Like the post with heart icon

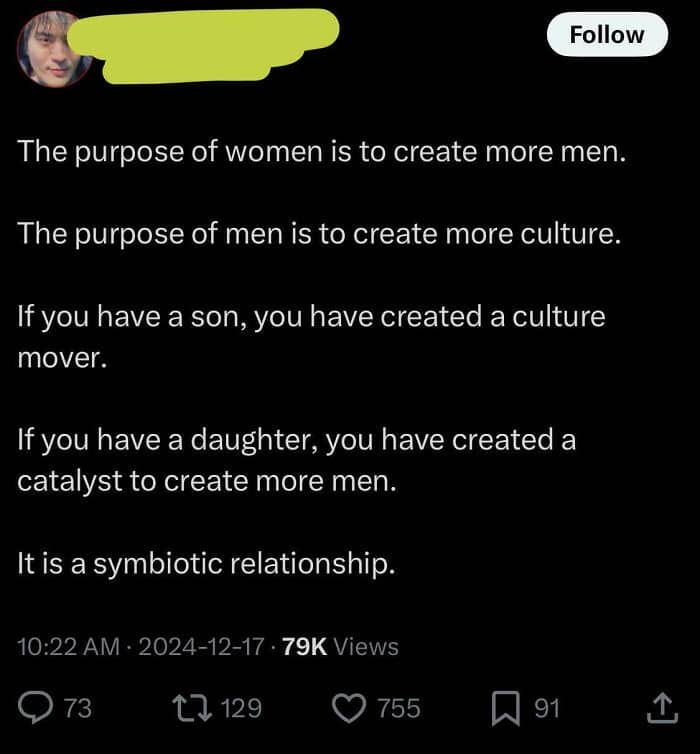349,708
